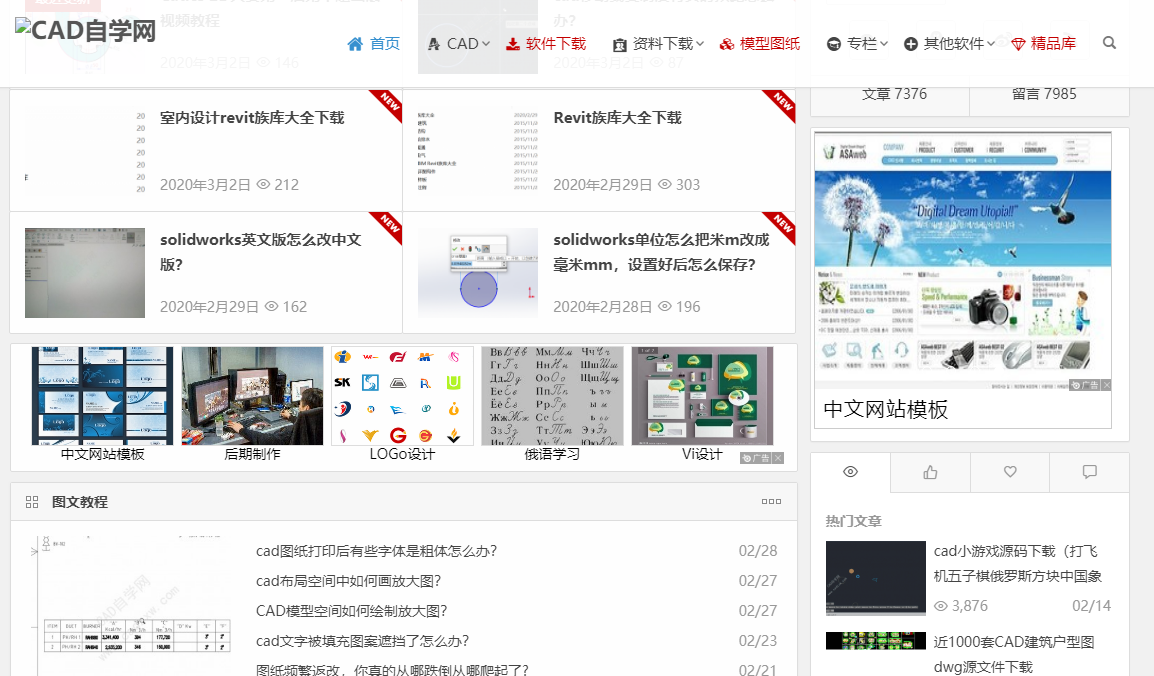1154x676 pixels.
Task: Switch to the views eye tab
Action: click(x=850, y=472)
